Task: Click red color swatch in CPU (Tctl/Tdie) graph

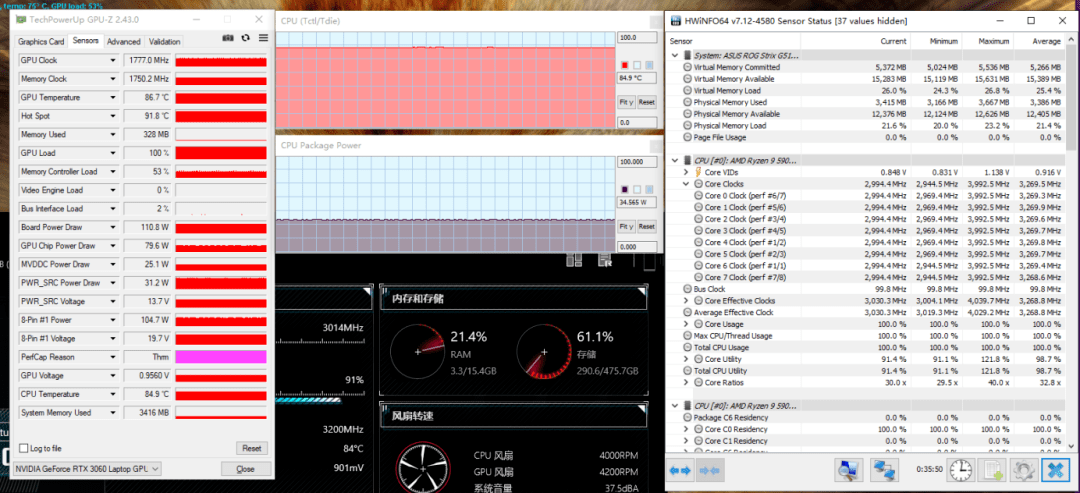Action: (625, 65)
